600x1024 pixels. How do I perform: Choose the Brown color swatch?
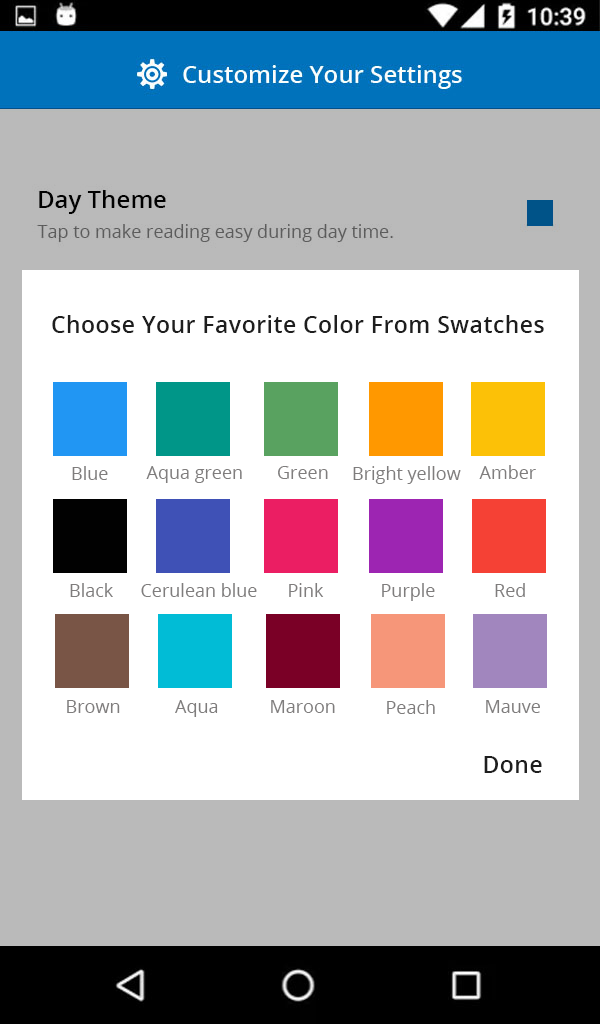92,651
